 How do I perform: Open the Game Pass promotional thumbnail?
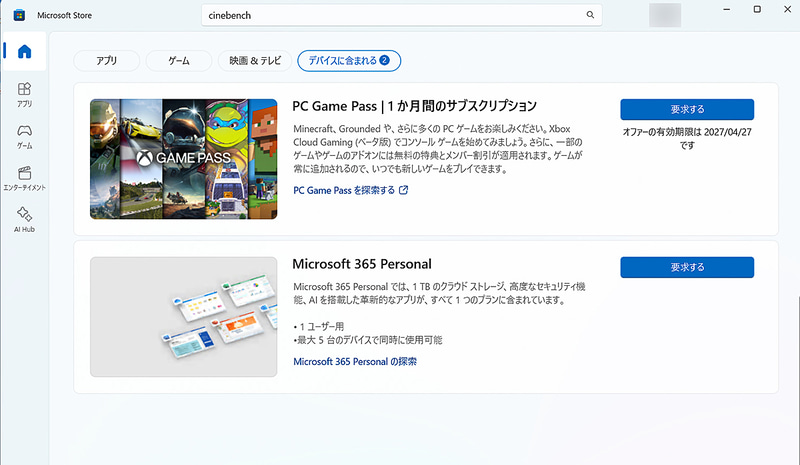[x=184, y=159]
